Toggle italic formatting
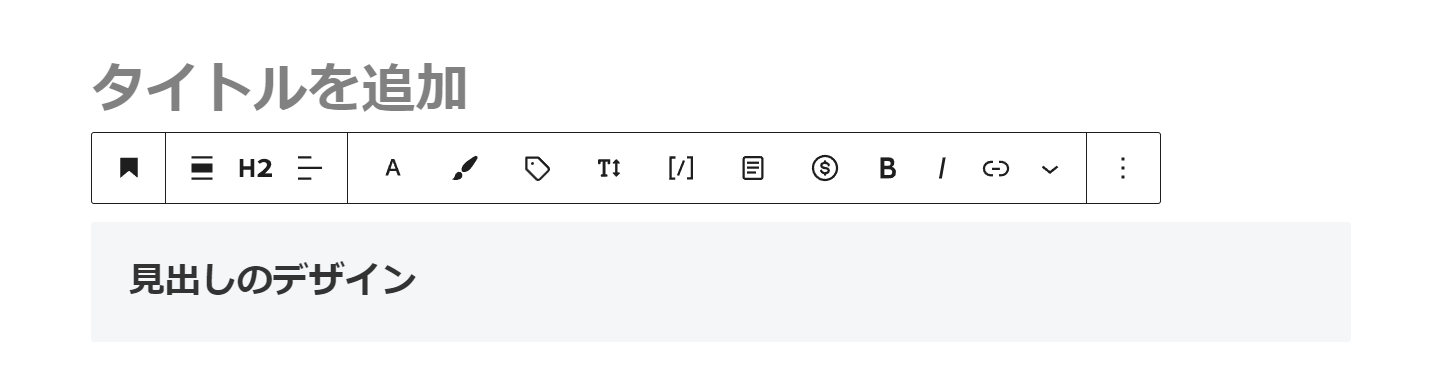Viewport: 1443px width, 372px height. click(941, 168)
